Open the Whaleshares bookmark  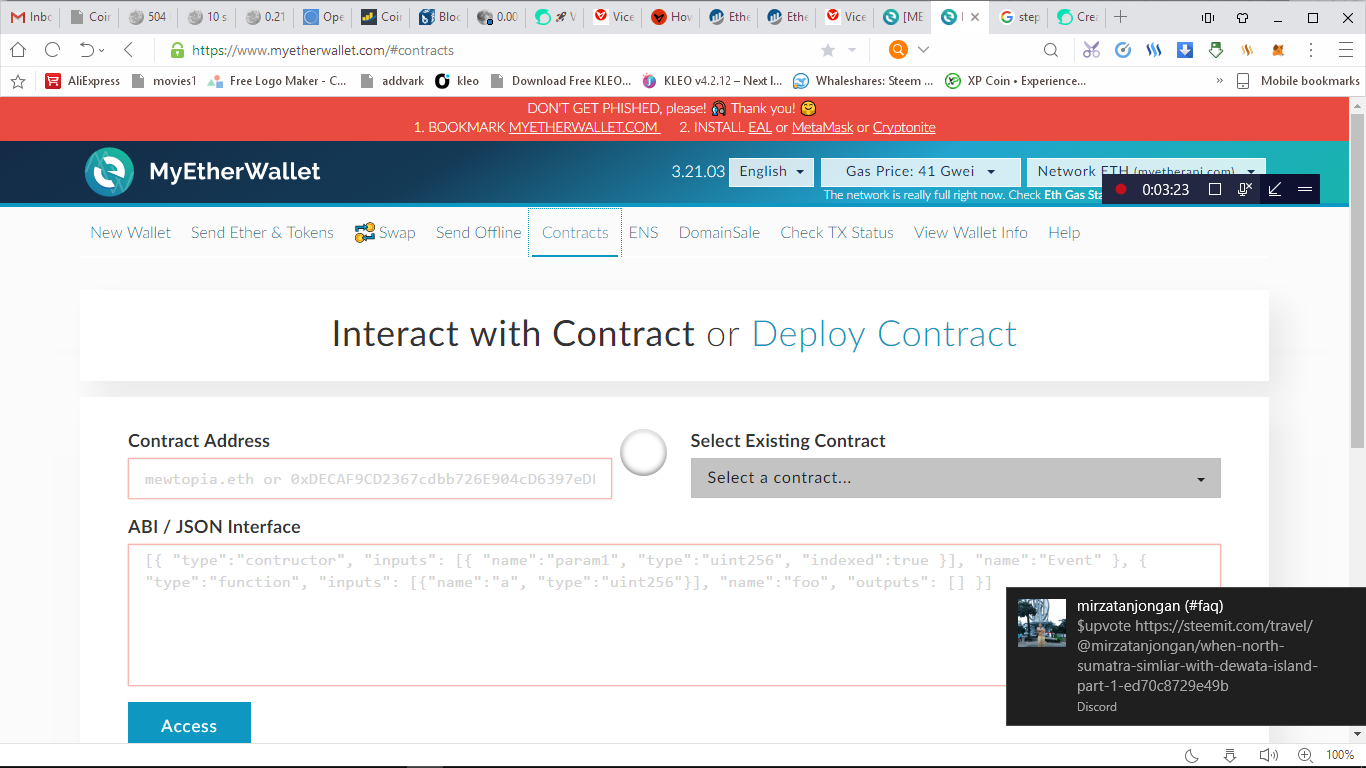[x=863, y=81]
